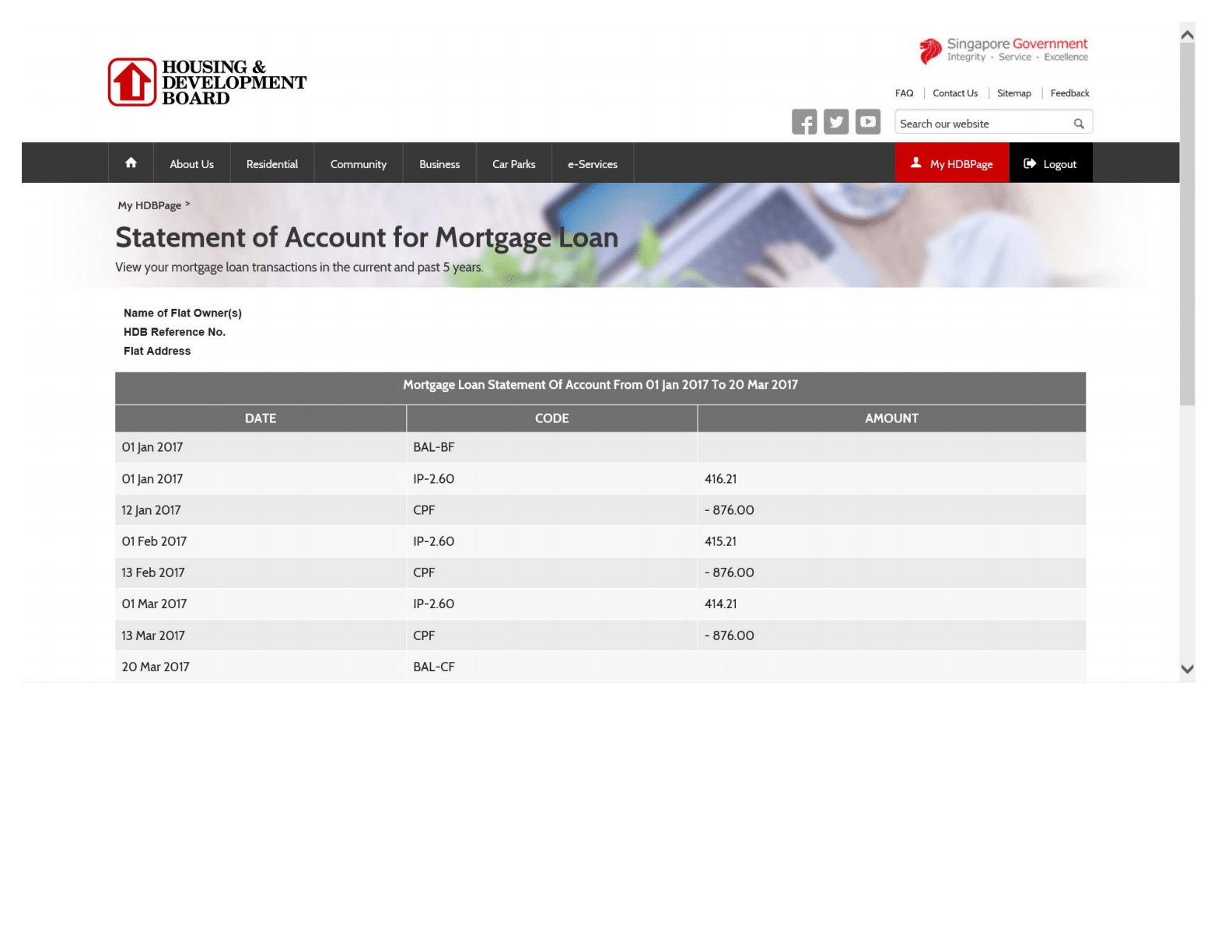Select the 01 Mar 2017 date cell

[261, 604]
